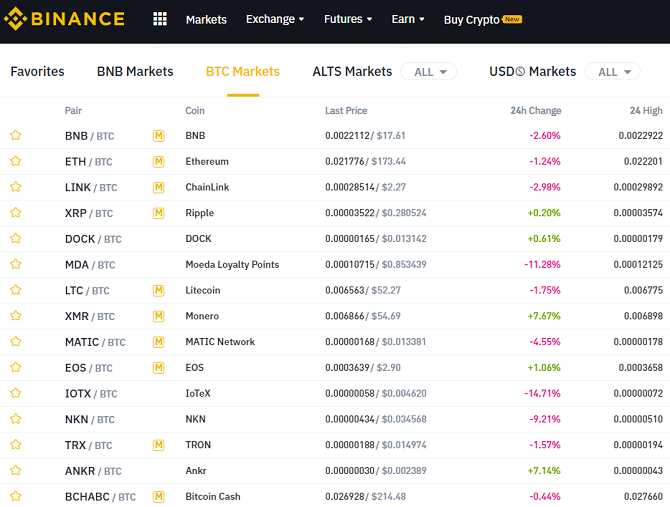This screenshot has width=670, height=507.
Task: Click the MATIC Network coin name
Action: coord(220,342)
